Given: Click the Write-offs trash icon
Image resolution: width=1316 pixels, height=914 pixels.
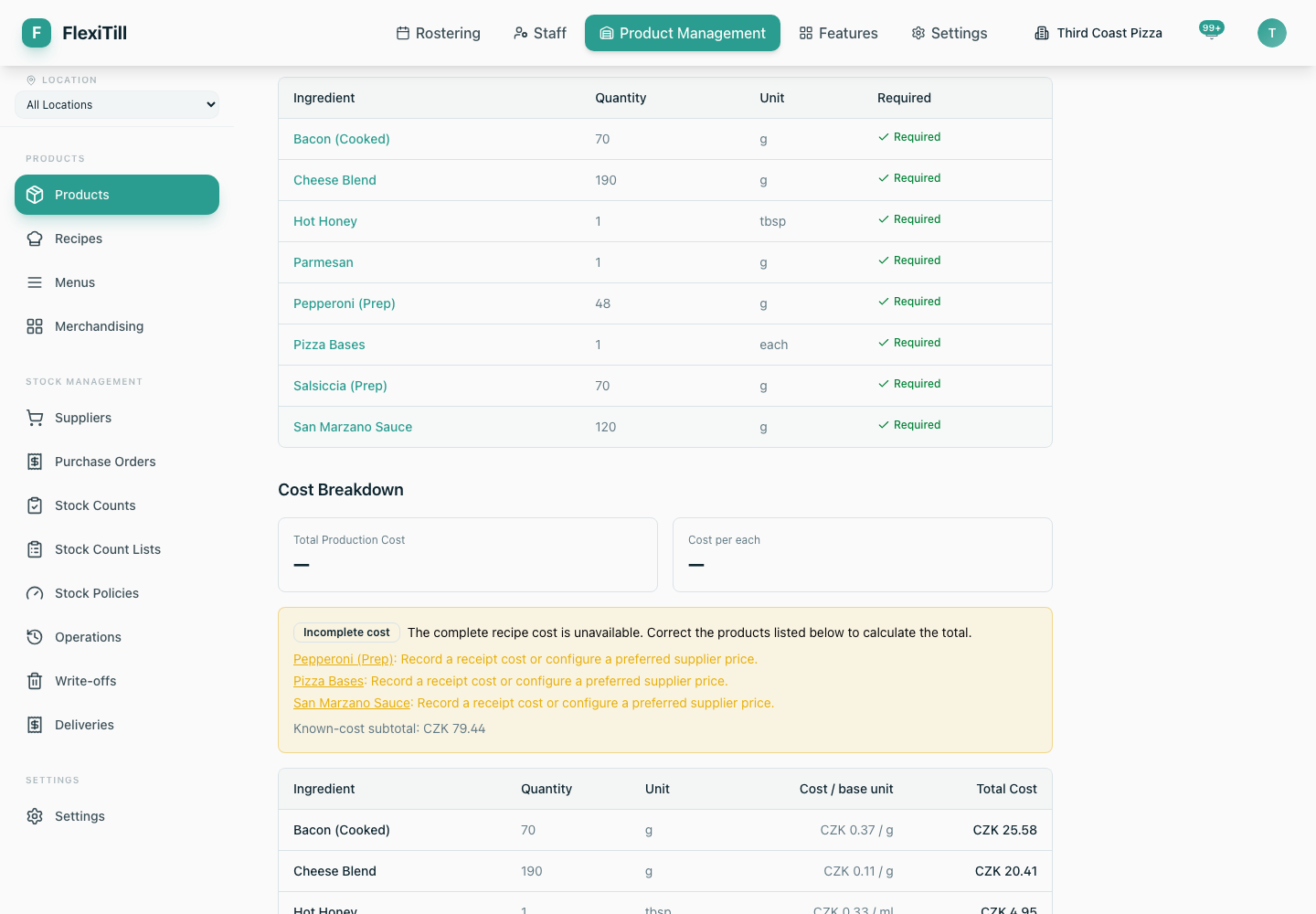Looking at the screenshot, I should [x=35, y=681].
